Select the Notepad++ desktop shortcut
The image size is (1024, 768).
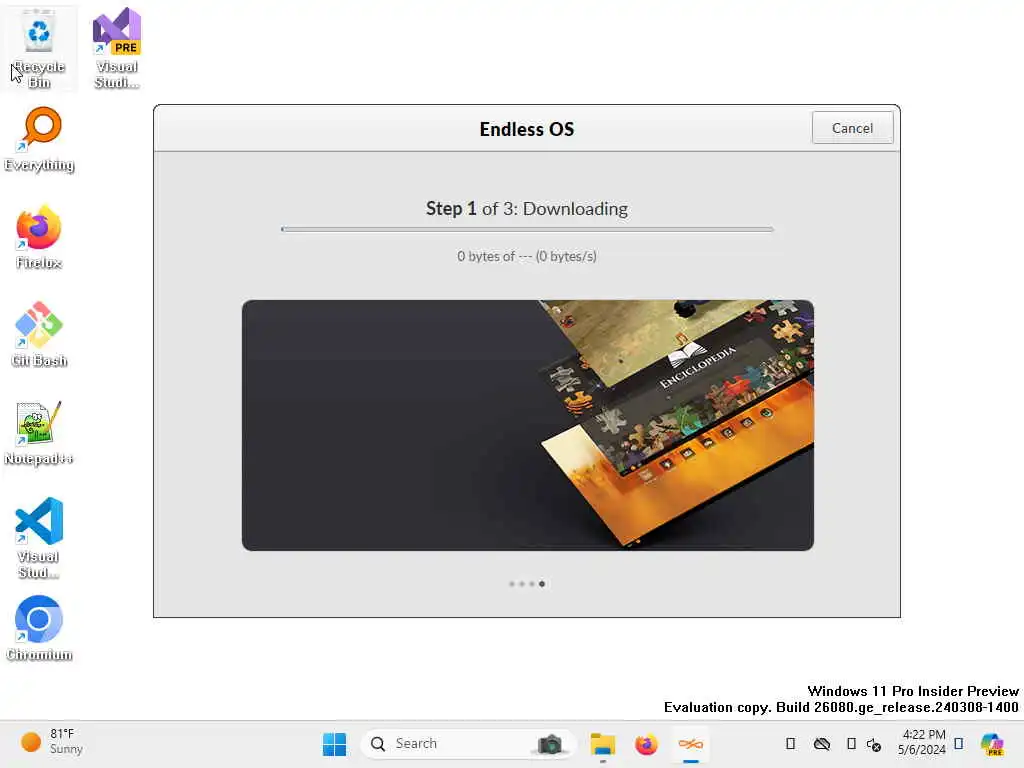(x=39, y=434)
